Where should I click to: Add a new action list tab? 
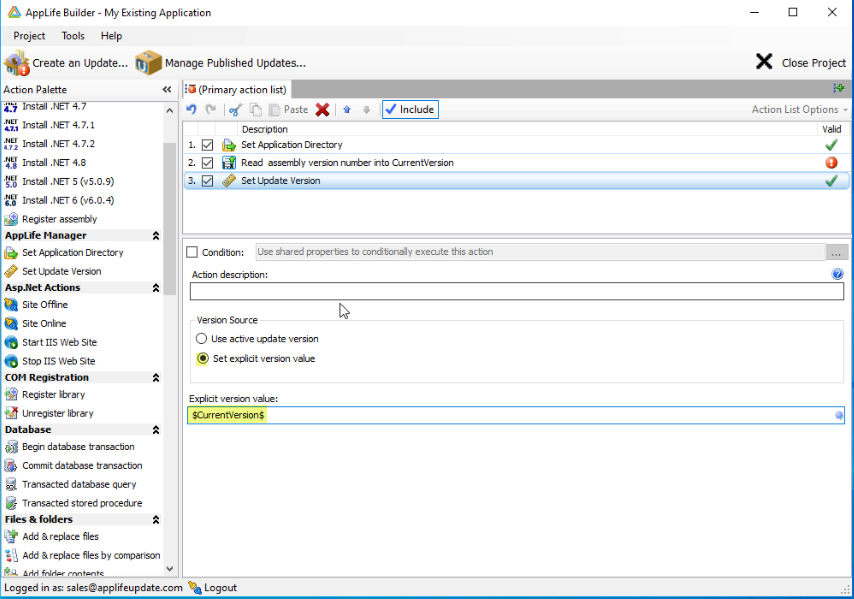838,88
